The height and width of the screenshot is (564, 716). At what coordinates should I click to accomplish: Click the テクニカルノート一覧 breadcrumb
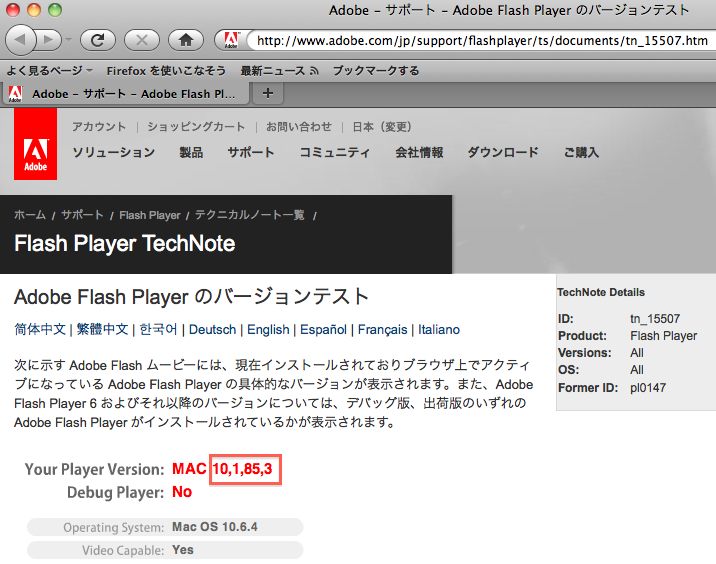(250, 215)
